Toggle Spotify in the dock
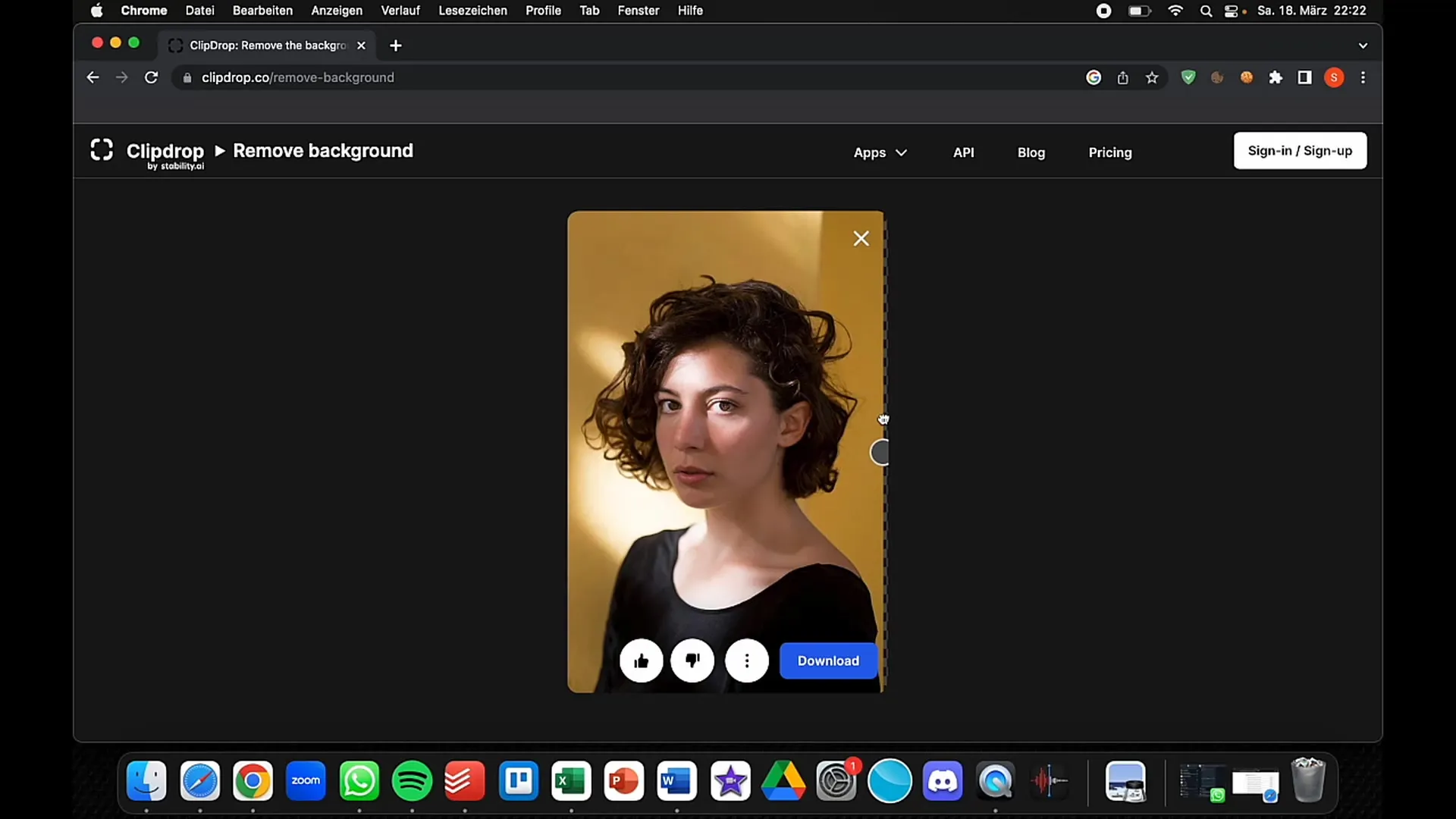 click(413, 781)
